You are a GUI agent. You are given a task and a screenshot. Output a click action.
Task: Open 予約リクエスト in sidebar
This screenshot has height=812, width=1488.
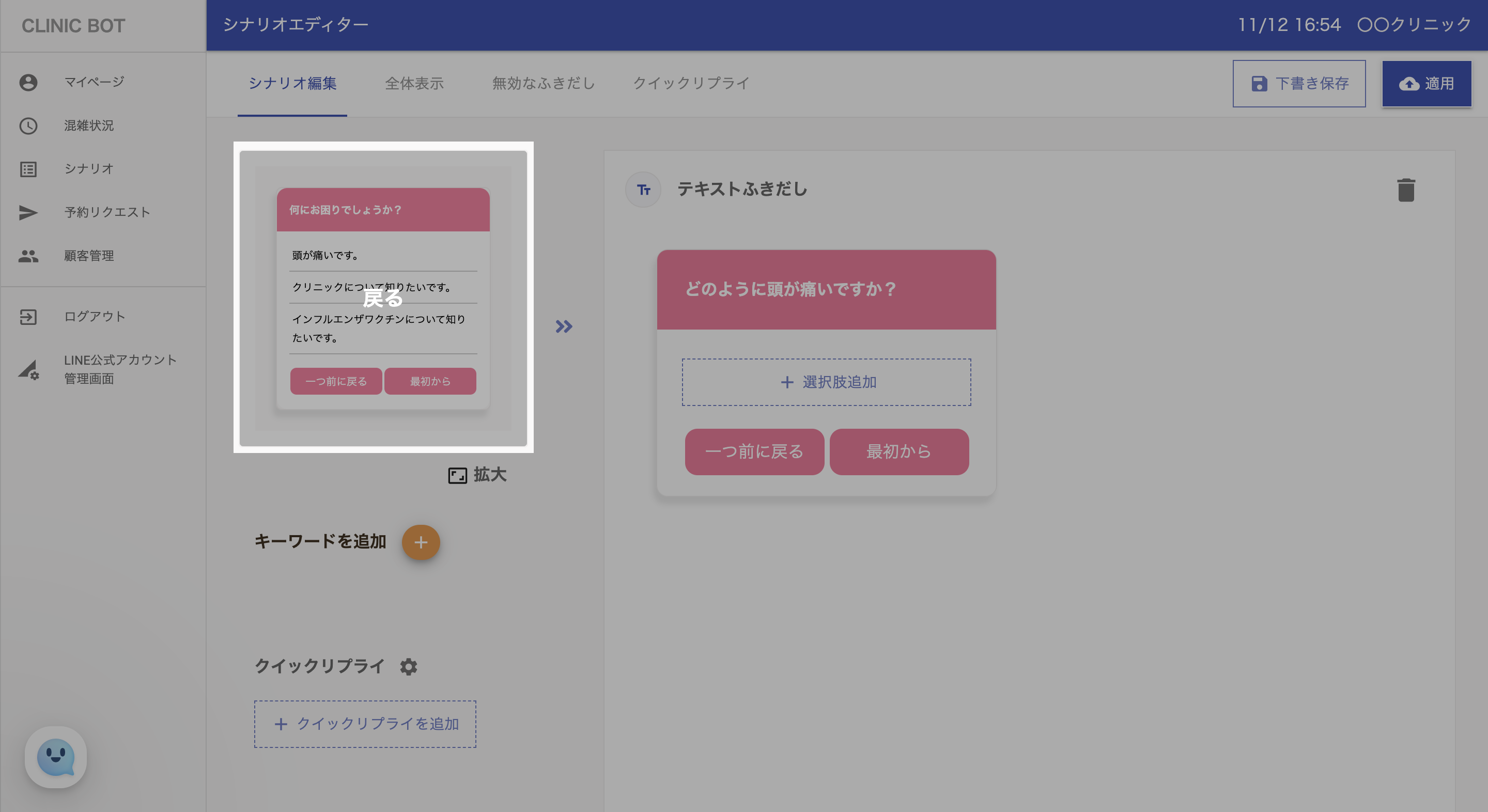pyautogui.click(x=107, y=212)
